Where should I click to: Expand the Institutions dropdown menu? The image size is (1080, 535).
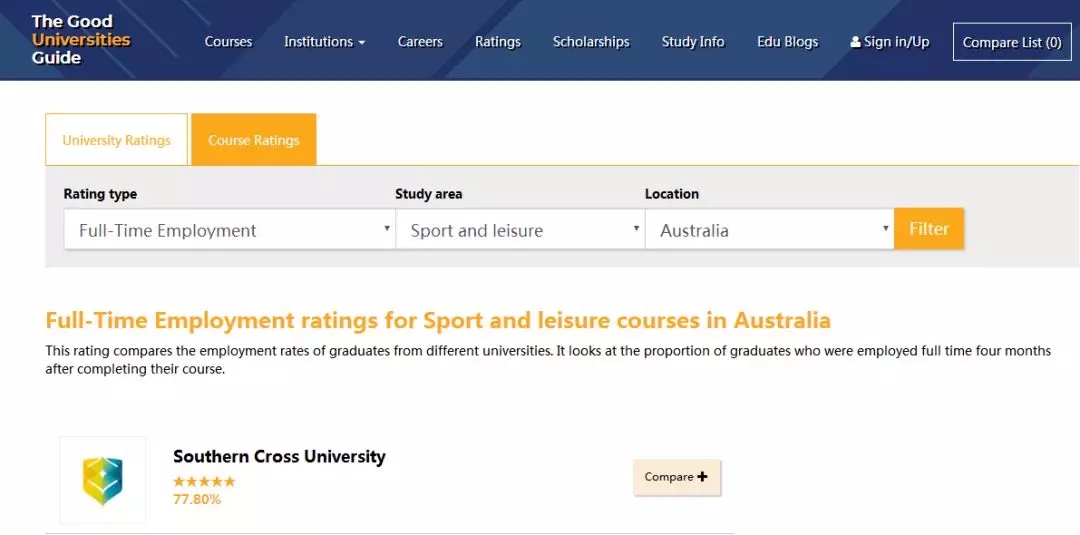[x=324, y=42]
